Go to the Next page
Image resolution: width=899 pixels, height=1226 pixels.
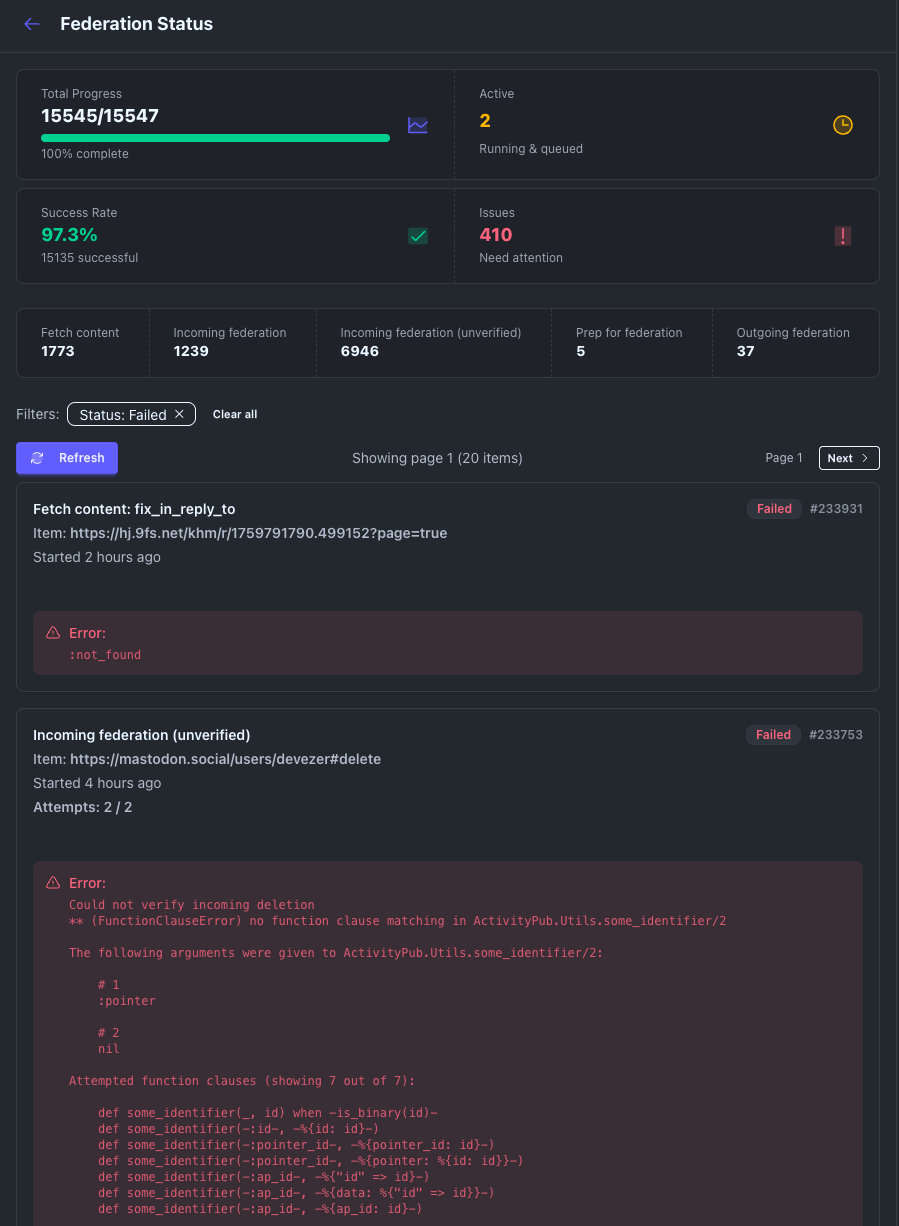tap(848, 458)
